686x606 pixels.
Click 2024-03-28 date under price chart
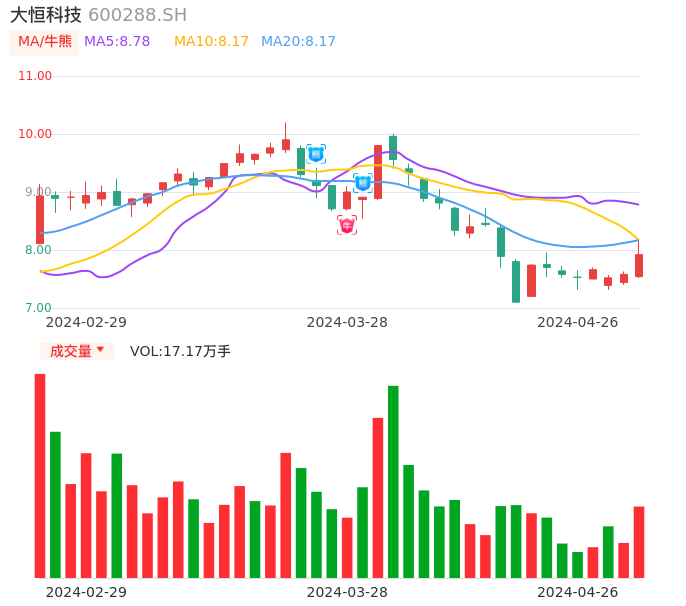click(x=347, y=322)
